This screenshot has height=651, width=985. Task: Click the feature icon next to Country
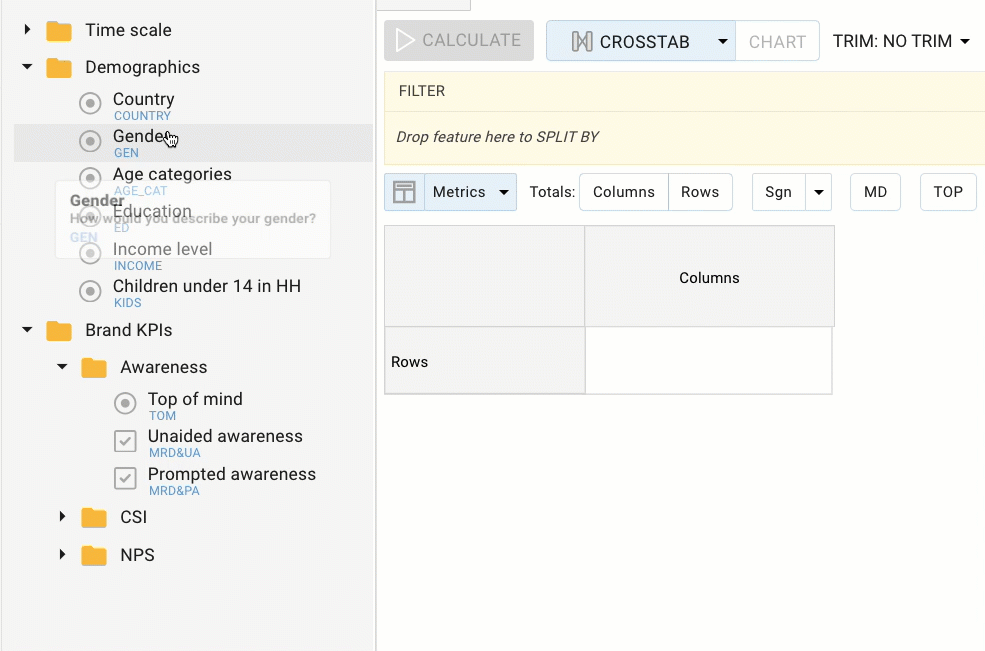pos(90,102)
